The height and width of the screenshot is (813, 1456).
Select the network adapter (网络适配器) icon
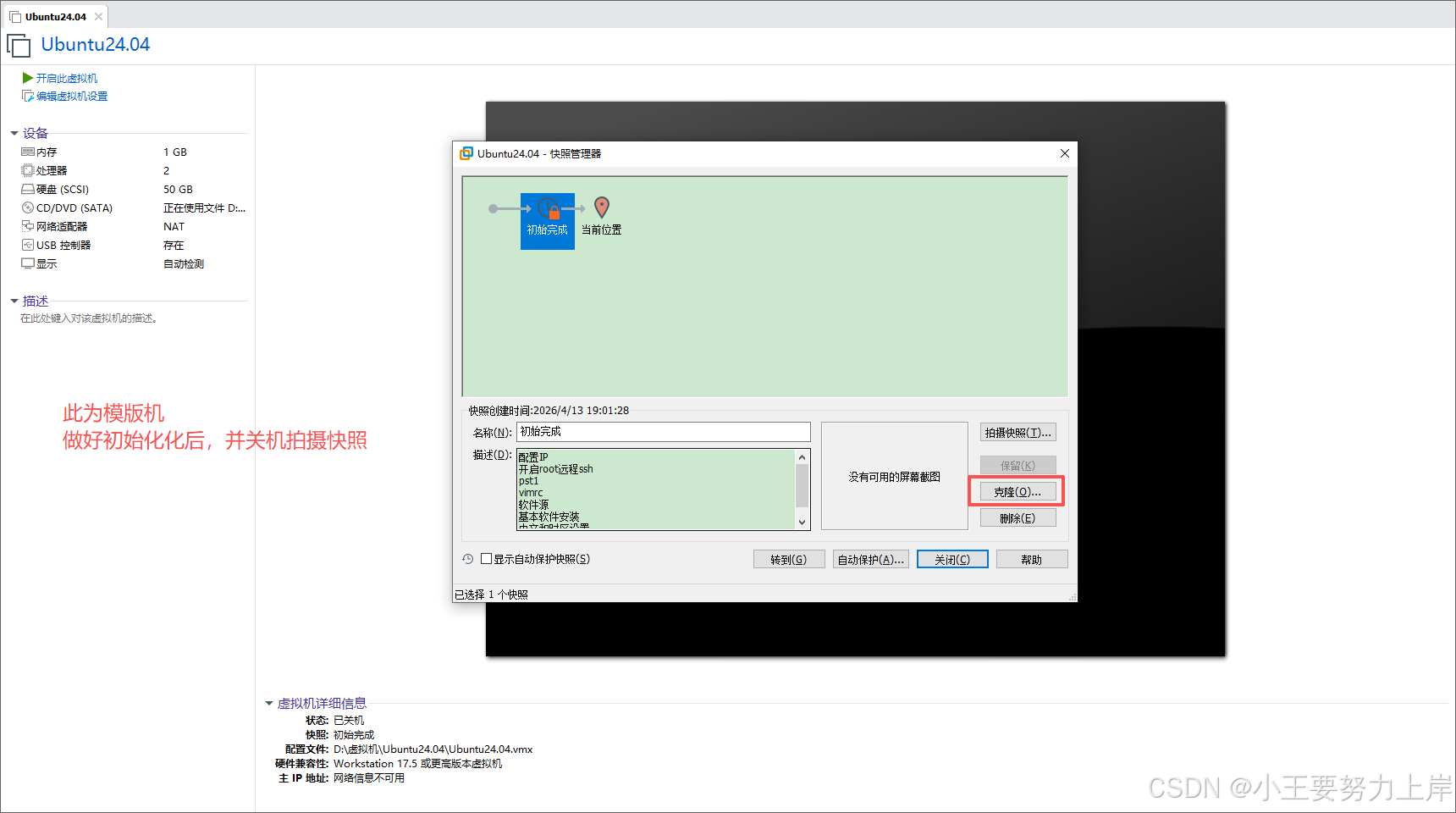pos(28,227)
